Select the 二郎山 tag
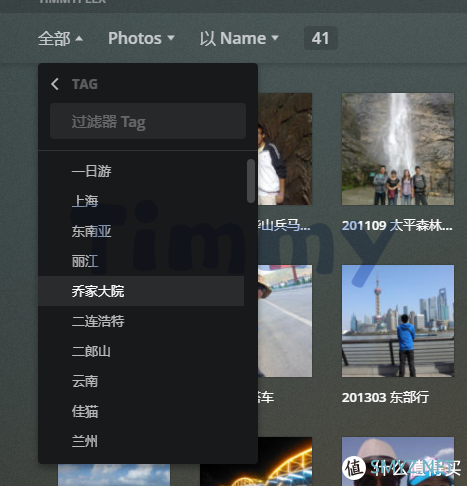 pyautogui.click(x=141, y=351)
